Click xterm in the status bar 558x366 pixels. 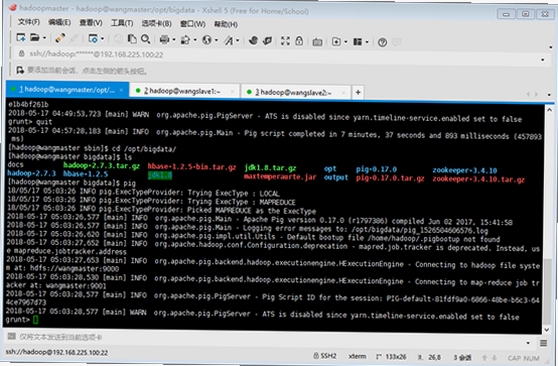click(x=357, y=356)
